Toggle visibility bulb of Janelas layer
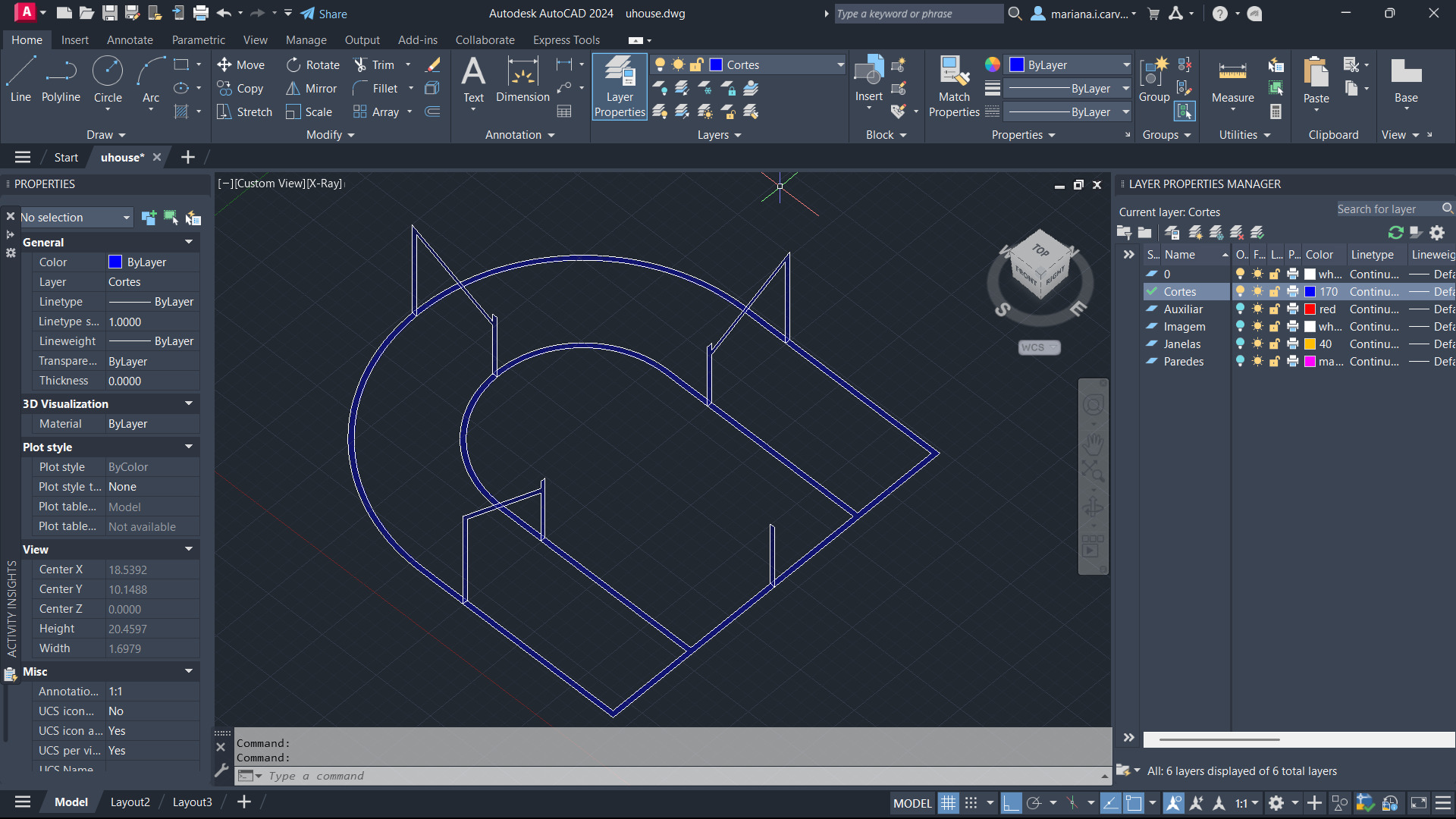Image resolution: width=1456 pixels, height=819 pixels. click(x=1240, y=344)
